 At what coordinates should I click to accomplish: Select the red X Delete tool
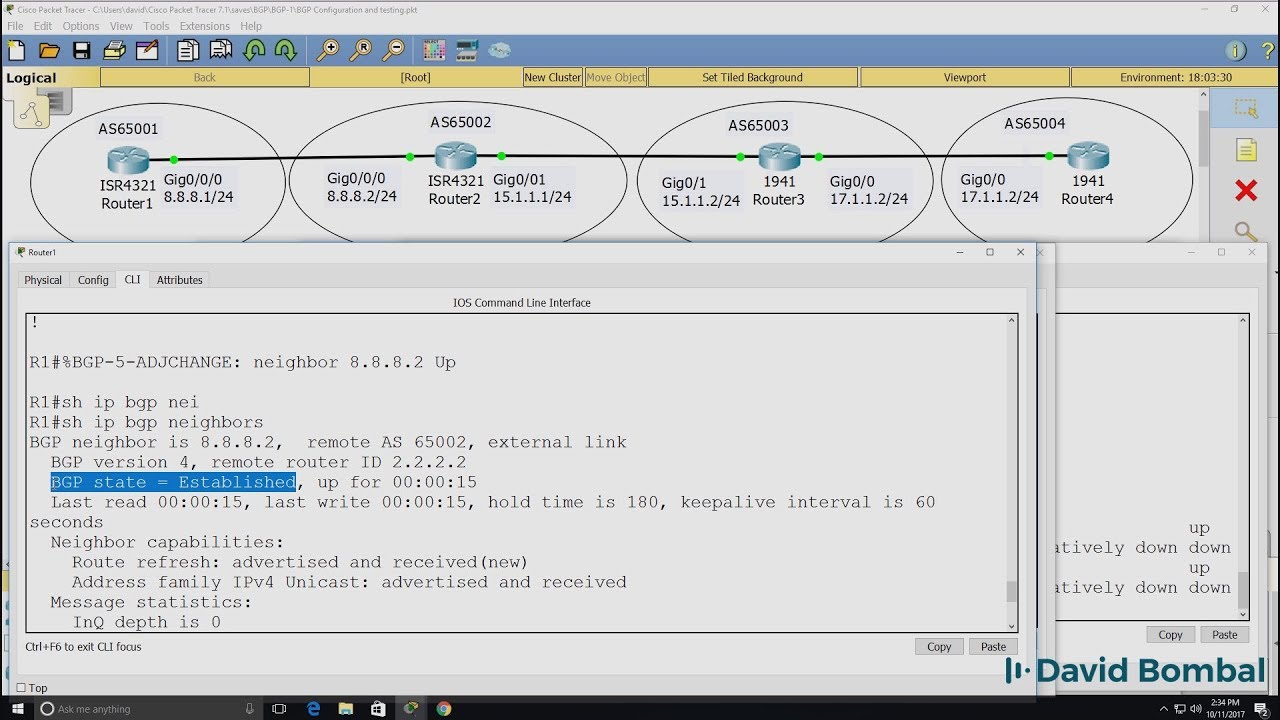point(1245,190)
